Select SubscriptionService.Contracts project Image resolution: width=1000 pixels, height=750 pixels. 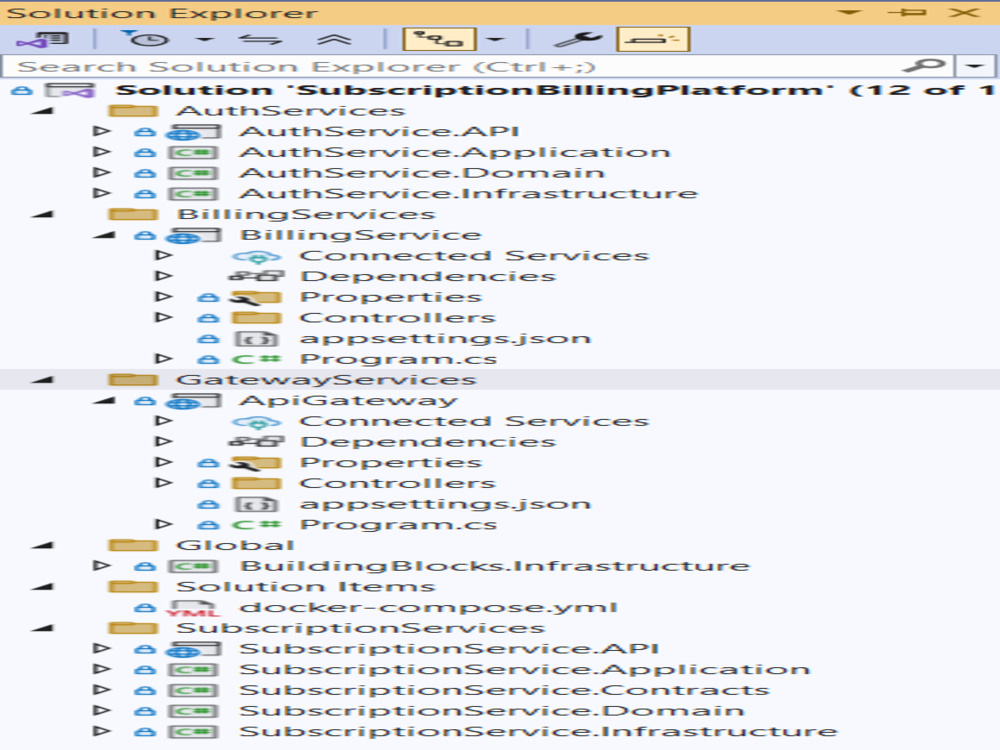click(x=504, y=690)
